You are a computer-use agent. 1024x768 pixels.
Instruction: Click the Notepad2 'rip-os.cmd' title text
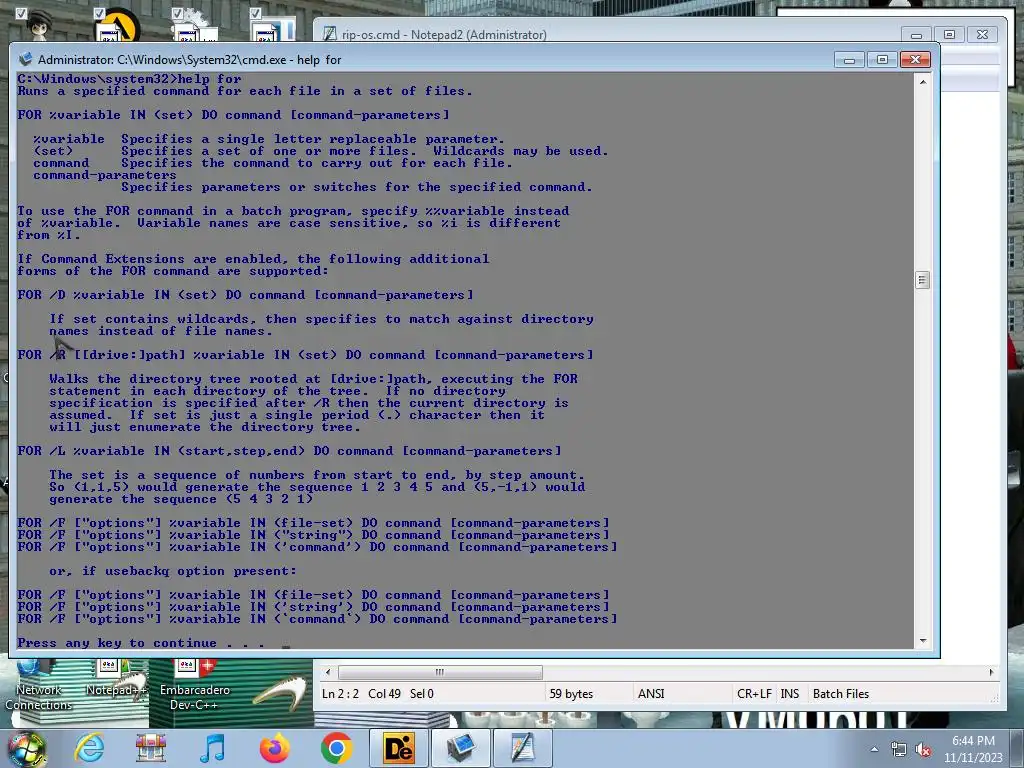pos(444,34)
